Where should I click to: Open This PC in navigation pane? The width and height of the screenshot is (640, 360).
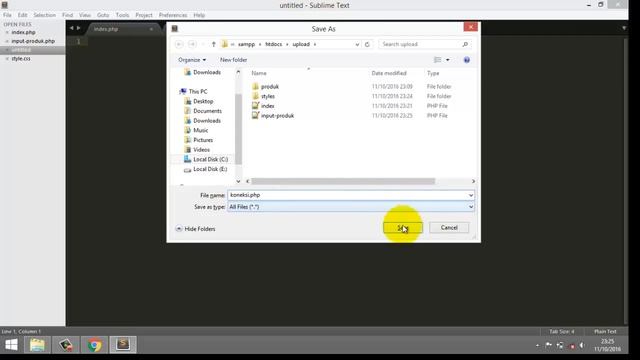(198, 91)
